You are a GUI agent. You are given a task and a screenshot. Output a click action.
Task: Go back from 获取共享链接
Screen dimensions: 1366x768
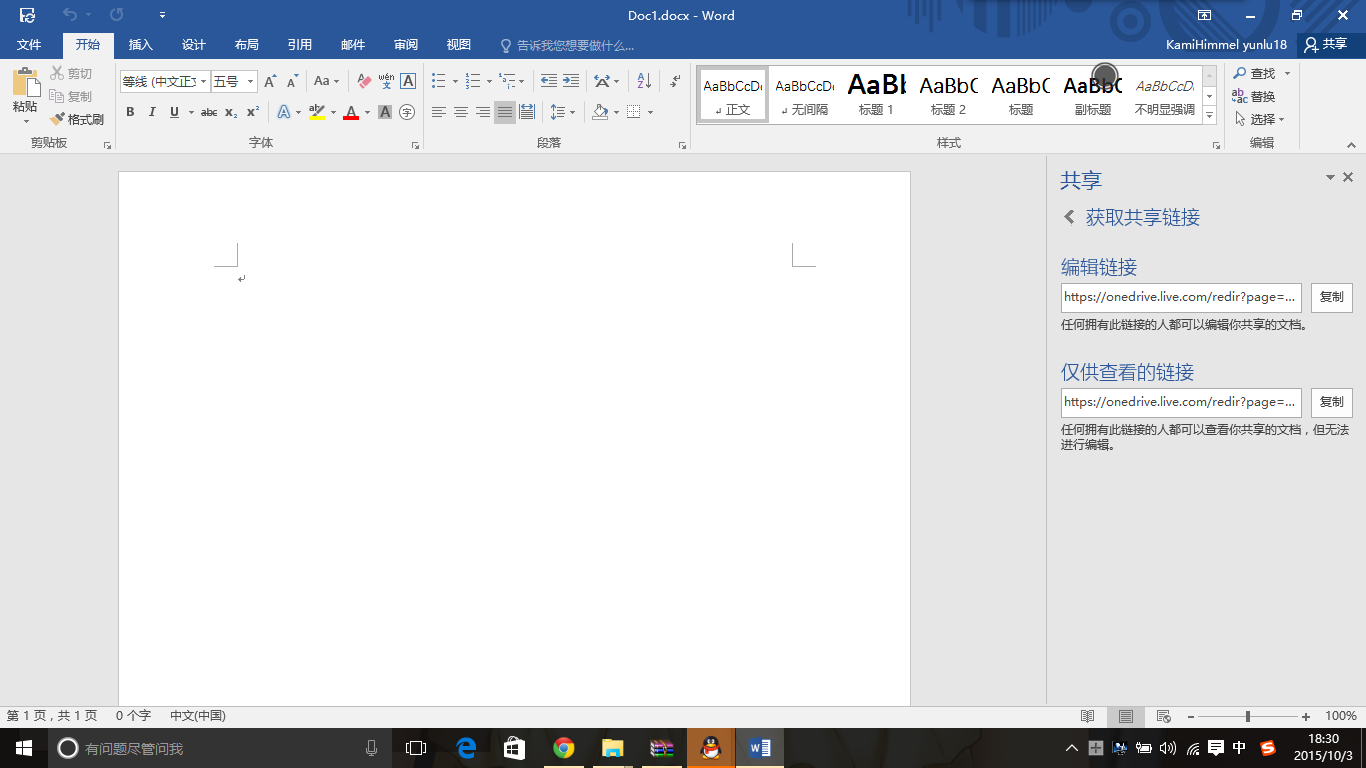tap(1069, 217)
